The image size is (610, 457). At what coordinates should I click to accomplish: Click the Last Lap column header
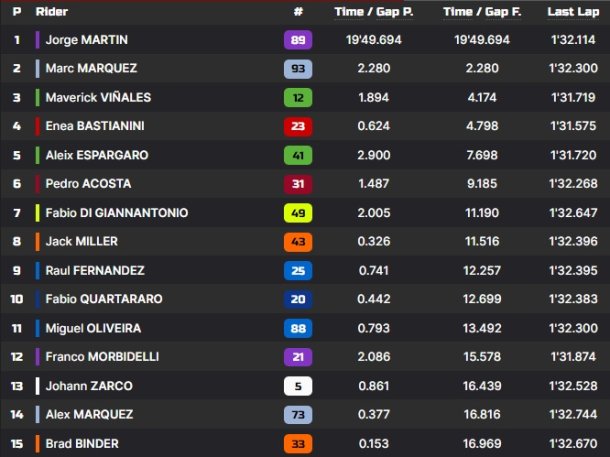tap(573, 12)
